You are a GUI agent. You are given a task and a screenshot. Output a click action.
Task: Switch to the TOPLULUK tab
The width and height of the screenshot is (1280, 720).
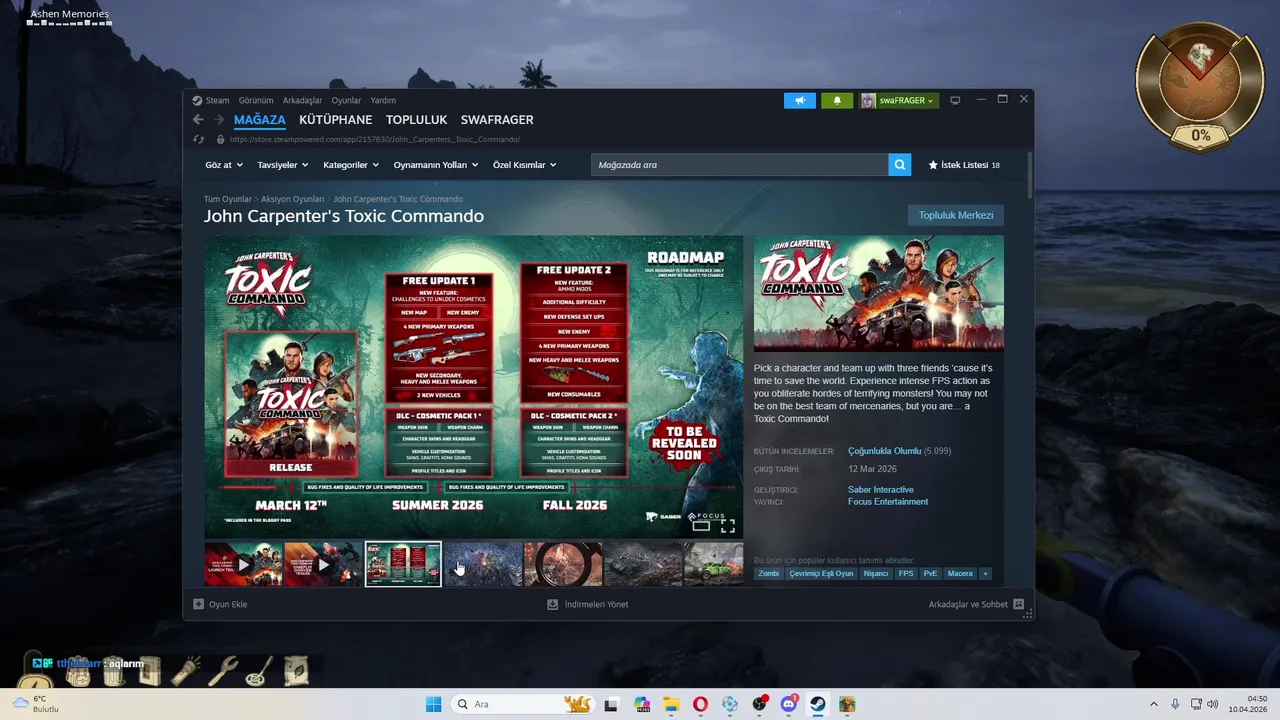point(417,120)
